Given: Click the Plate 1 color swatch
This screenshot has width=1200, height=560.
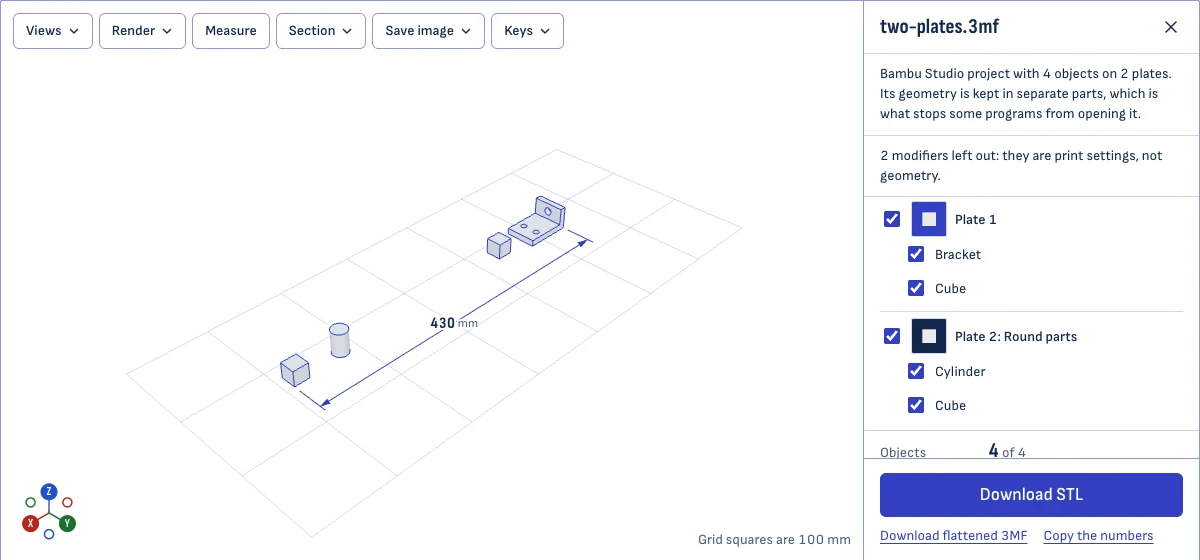Looking at the screenshot, I should tap(929, 219).
